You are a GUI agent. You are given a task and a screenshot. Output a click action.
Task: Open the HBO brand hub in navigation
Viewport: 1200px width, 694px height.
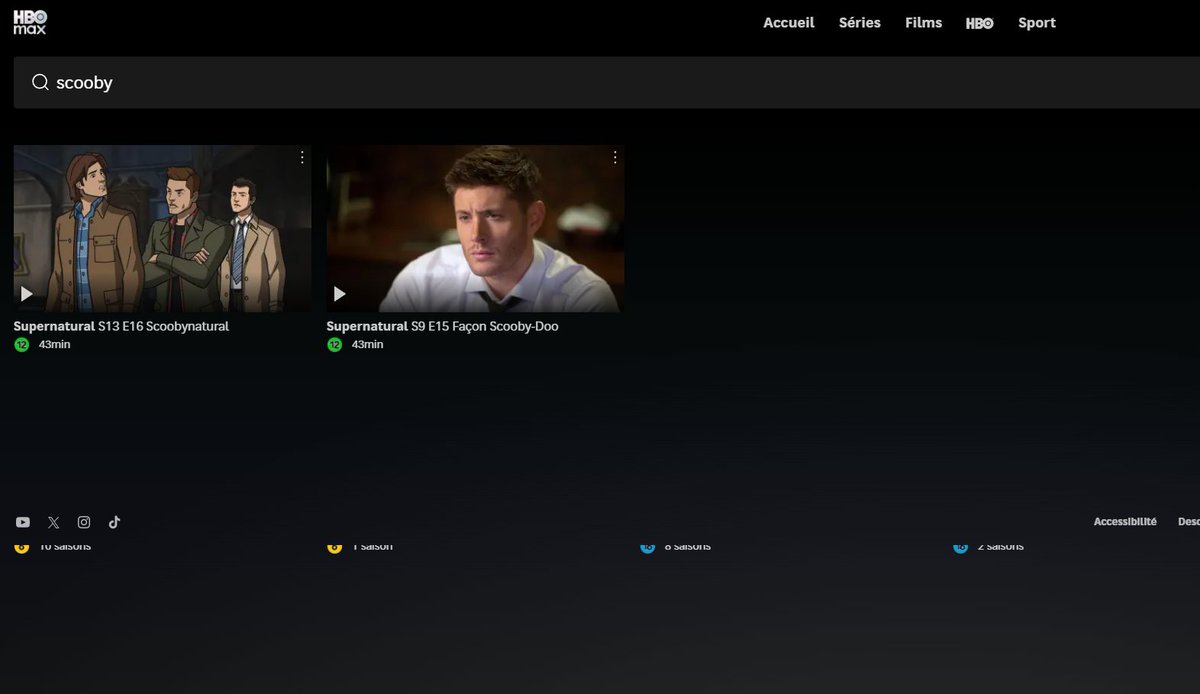980,23
